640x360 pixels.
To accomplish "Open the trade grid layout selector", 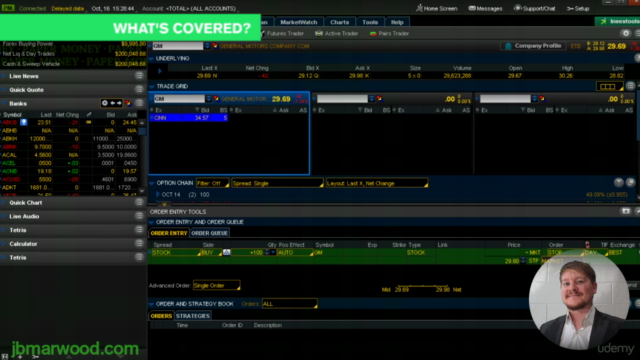I will [610, 86].
